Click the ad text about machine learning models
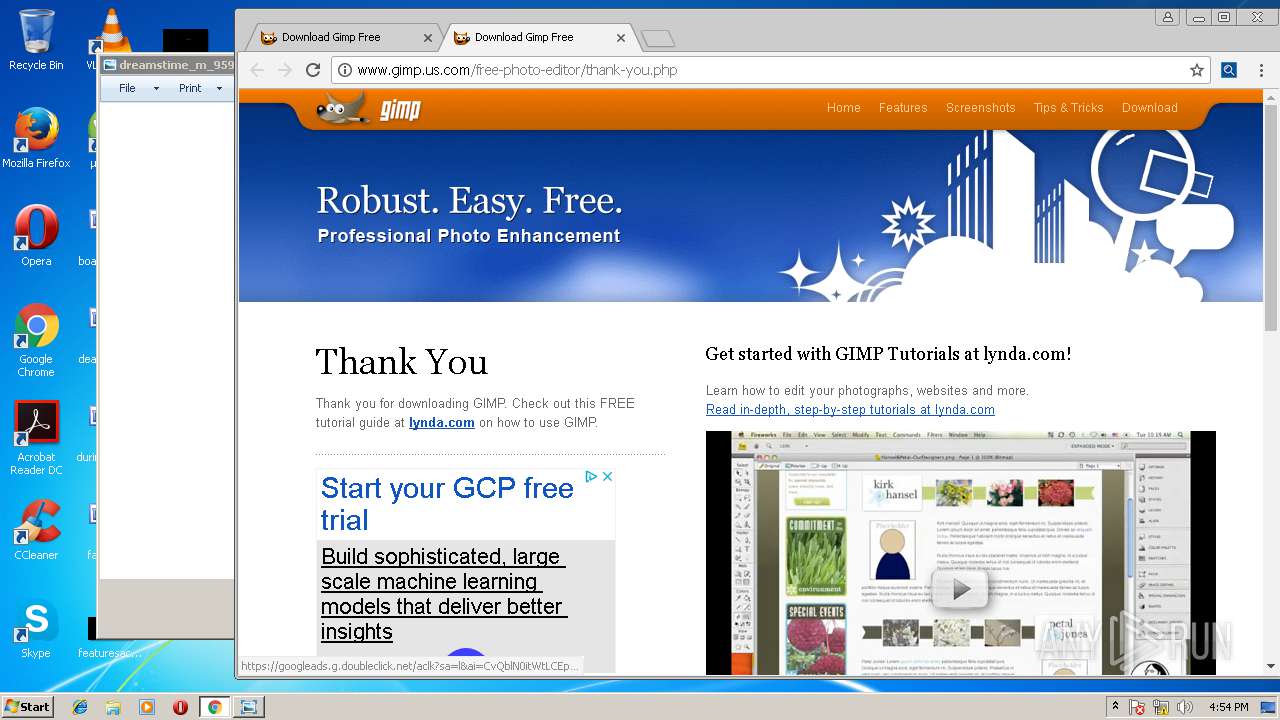This screenshot has width=1280, height=720. click(443, 594)
